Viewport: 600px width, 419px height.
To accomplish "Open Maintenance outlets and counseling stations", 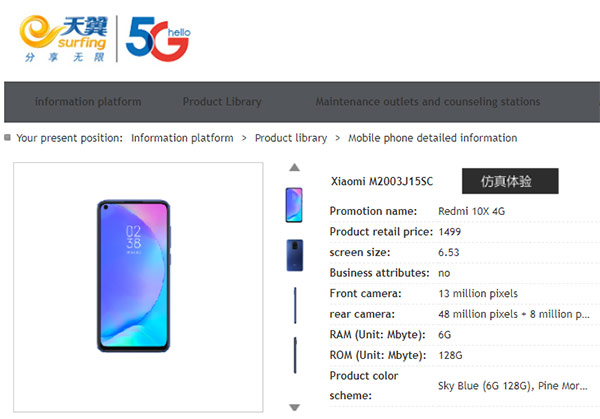I will click(428, 102).
